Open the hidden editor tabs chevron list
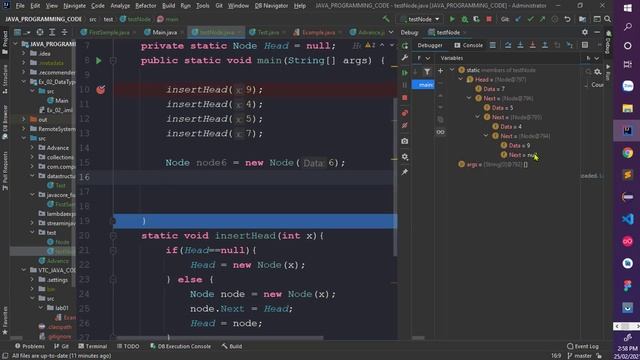The image size is (640, 360). (391, 32)
